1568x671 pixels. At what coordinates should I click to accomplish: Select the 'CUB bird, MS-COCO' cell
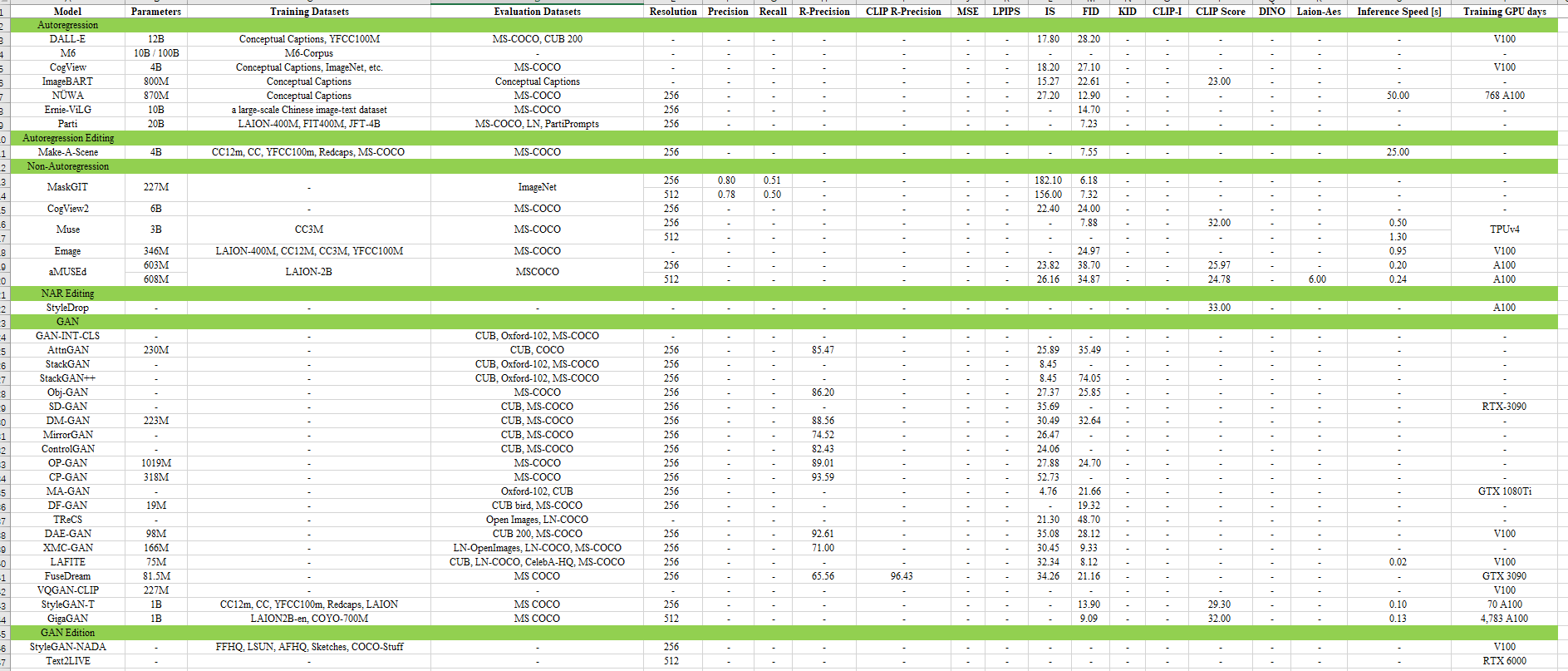537,506
